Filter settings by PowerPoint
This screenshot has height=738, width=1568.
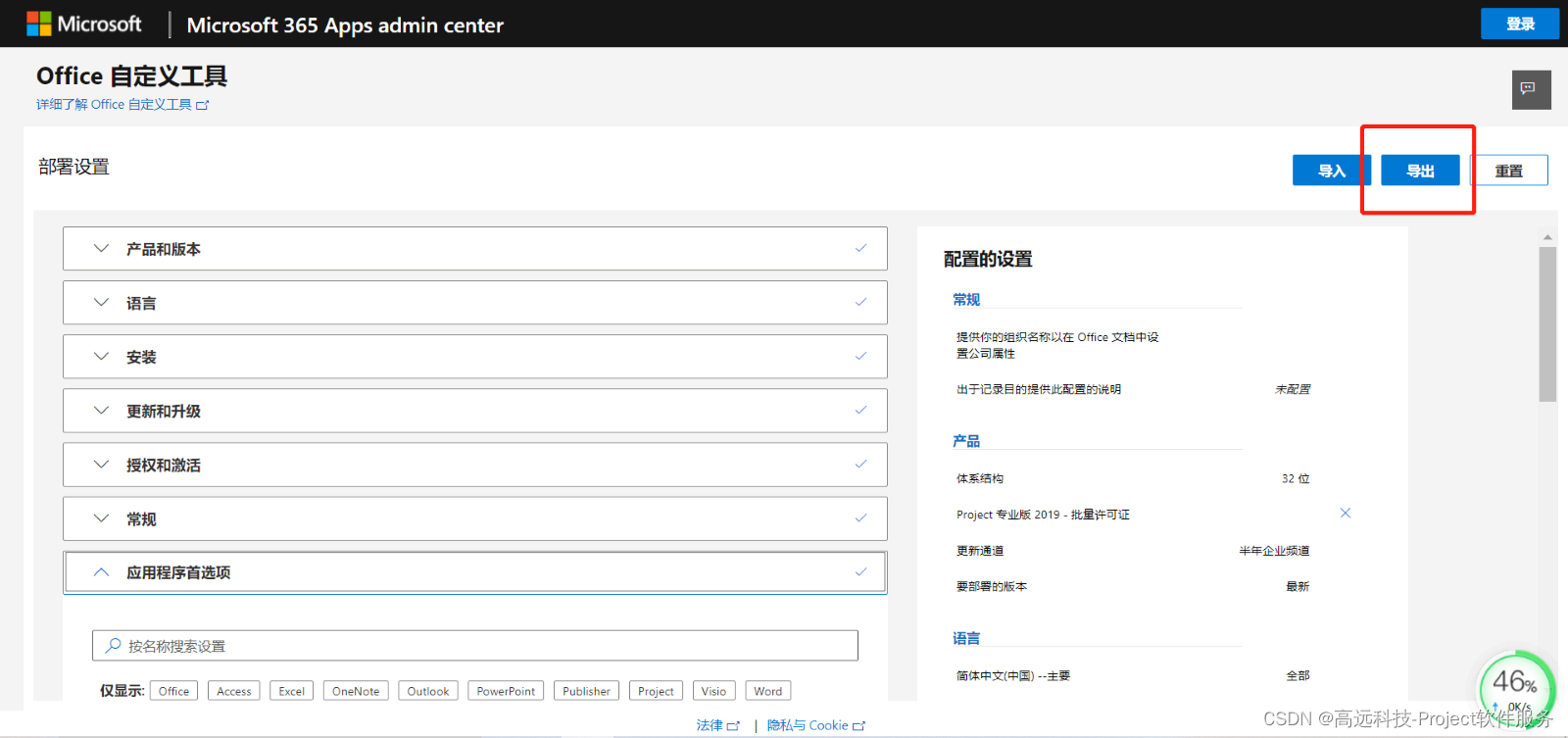506,691
